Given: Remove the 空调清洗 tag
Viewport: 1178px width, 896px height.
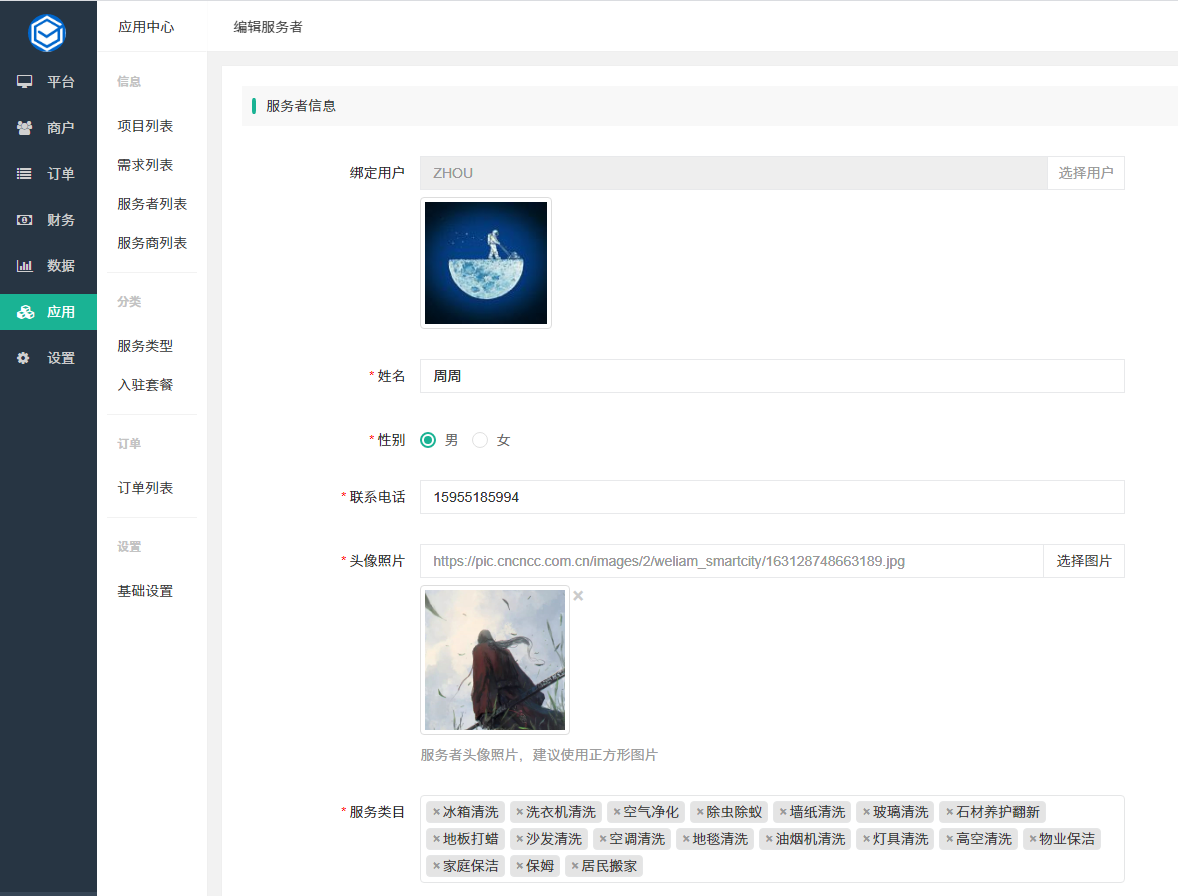Looking at the screenshot, I should coord(603,839).
